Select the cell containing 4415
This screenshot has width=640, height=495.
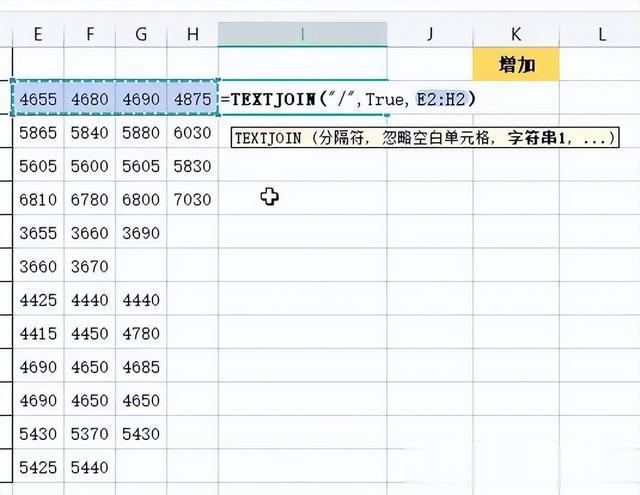38,333
